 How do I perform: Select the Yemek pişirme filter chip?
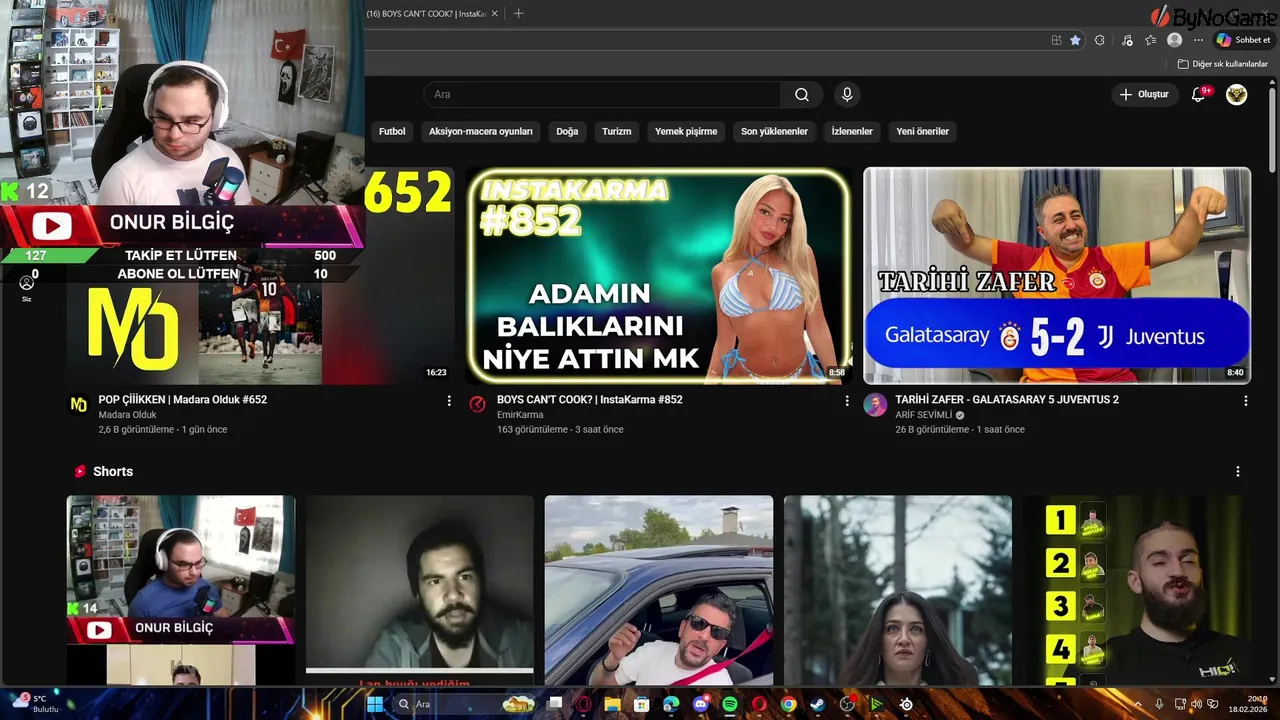pos(686,131)
